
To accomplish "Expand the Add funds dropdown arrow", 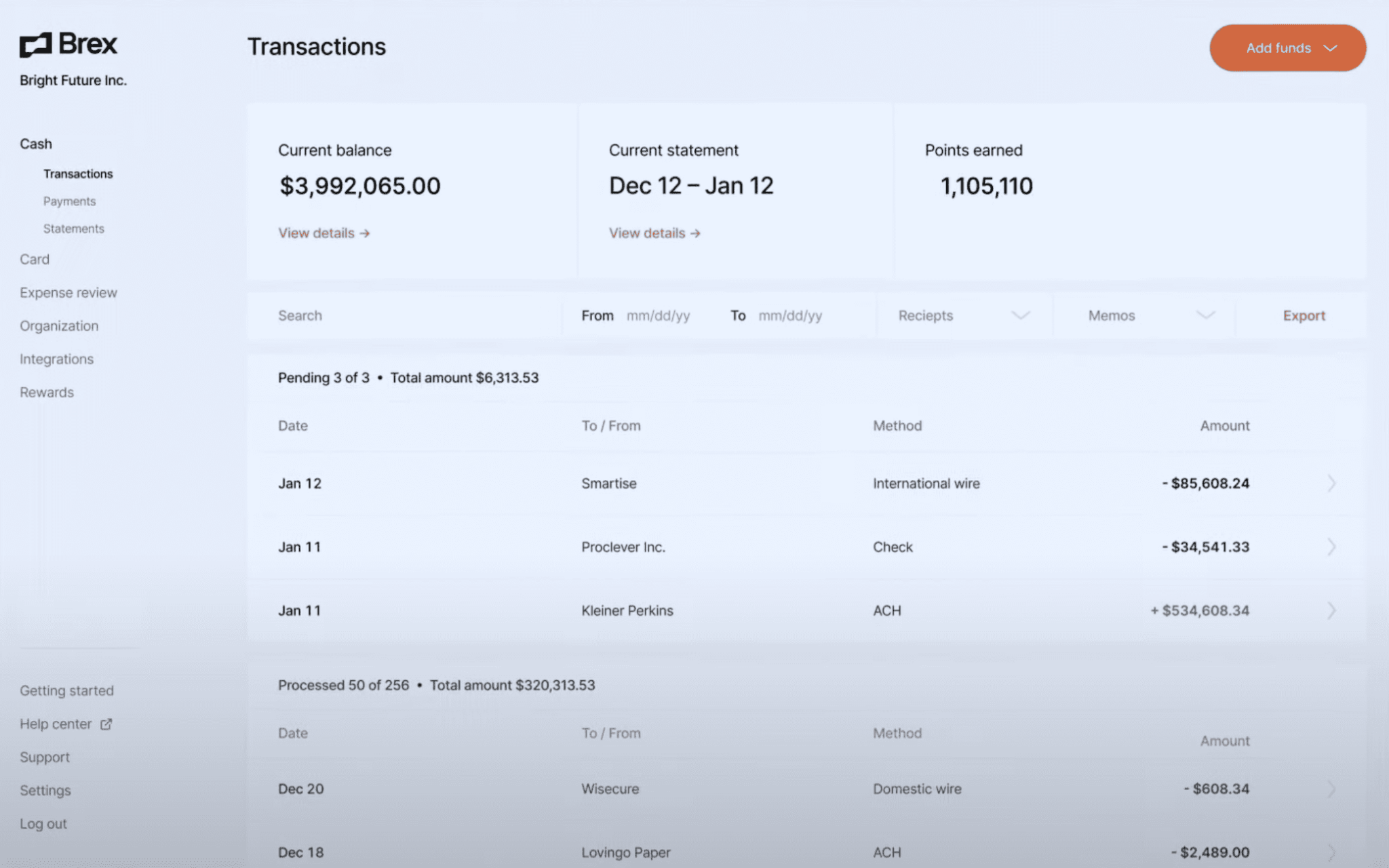I will pyautogui.click(x=1329, y=48).
